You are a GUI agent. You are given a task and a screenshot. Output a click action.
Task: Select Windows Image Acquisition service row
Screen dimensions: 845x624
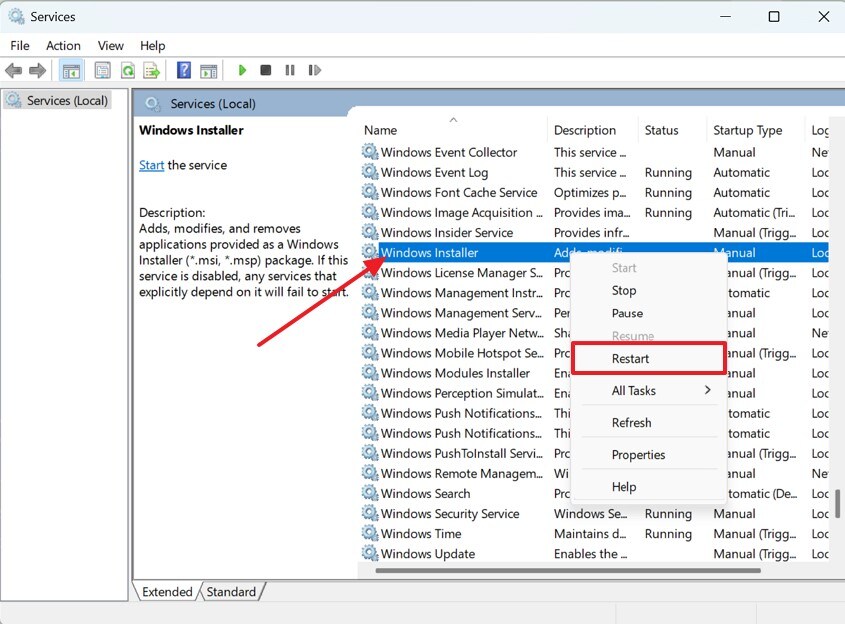[593, 212]
